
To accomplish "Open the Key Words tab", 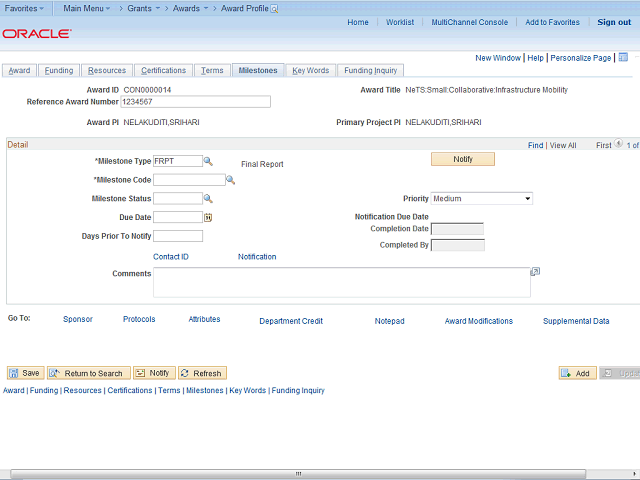I will pos(311,71).
